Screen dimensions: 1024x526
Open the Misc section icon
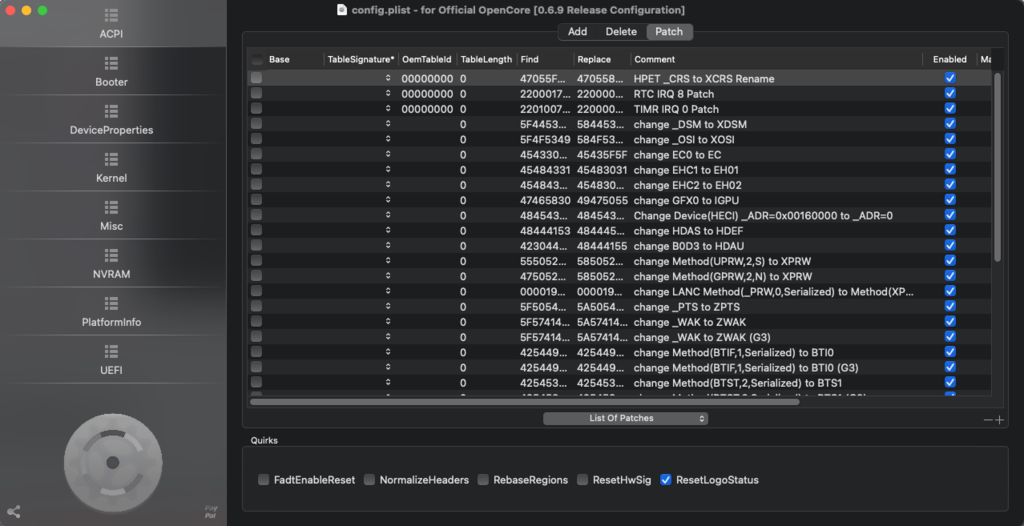click(x=111, y=207)
